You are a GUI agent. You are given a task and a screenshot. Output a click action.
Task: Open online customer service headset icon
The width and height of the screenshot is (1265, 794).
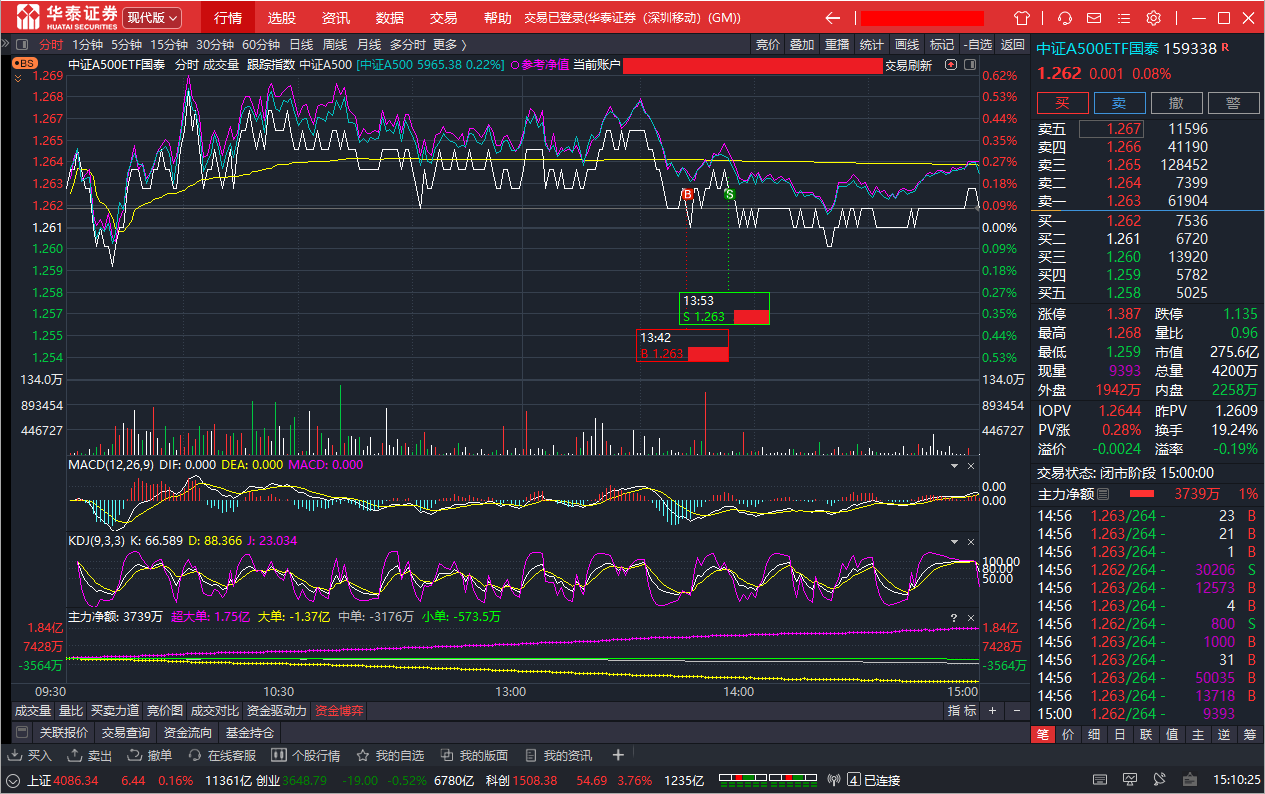point(1065,18)
